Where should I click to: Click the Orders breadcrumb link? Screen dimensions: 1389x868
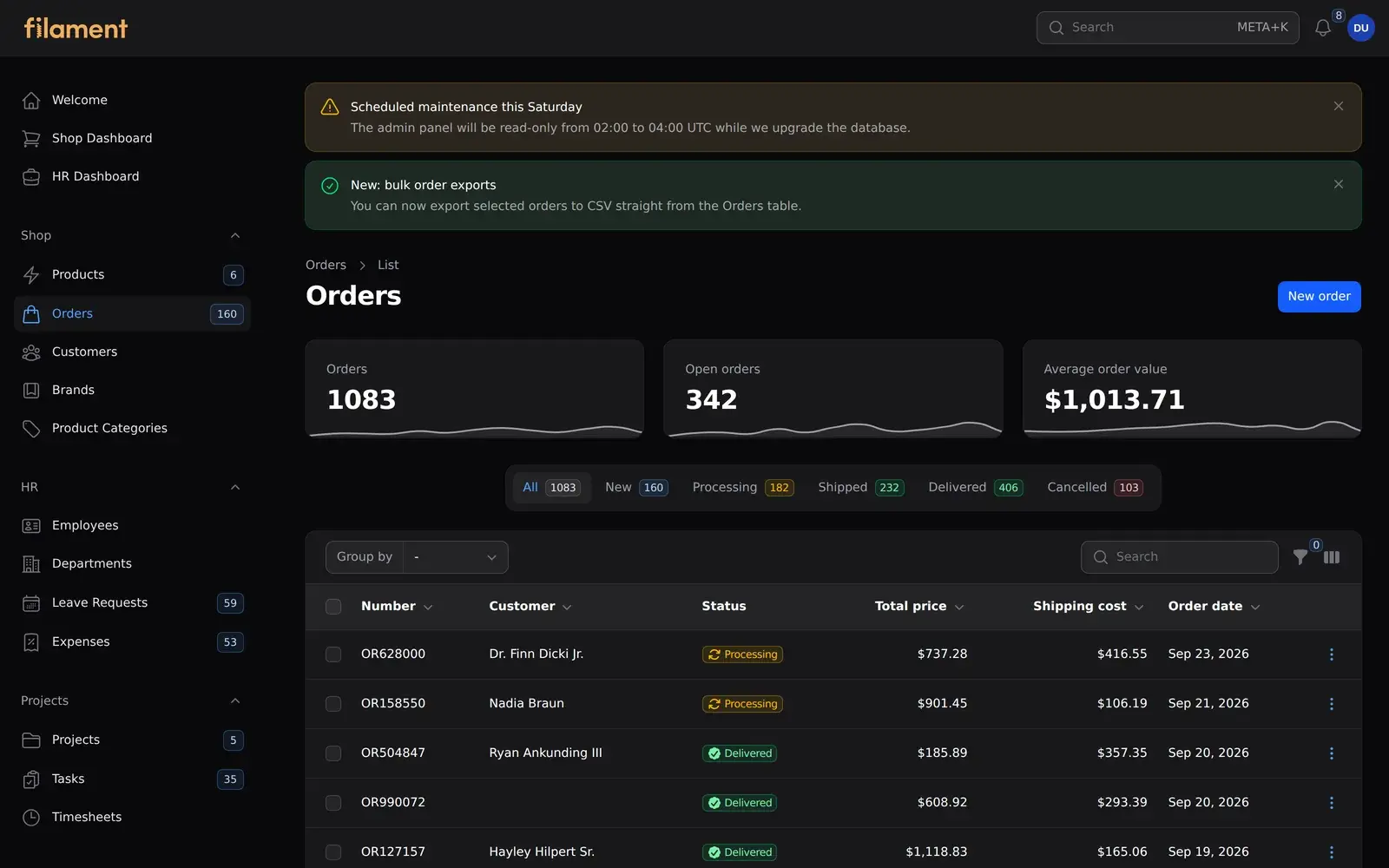[326, 265]
